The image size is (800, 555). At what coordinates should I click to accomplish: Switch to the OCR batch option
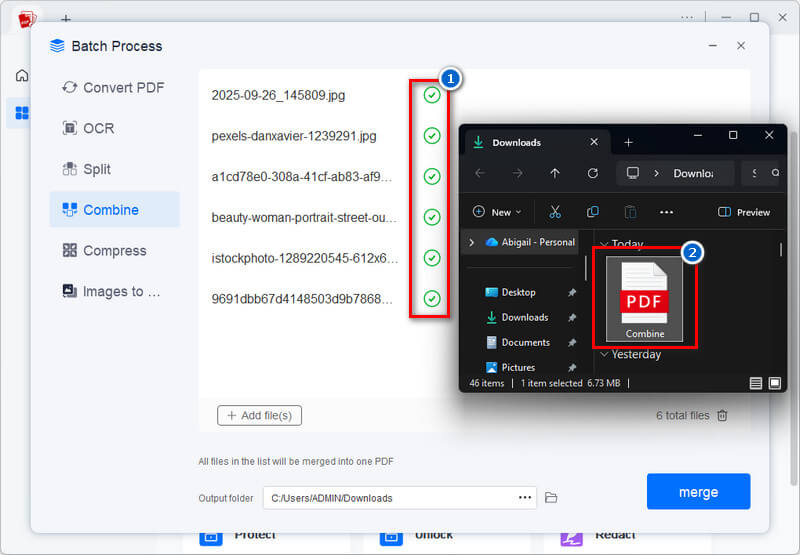[98, 128]
